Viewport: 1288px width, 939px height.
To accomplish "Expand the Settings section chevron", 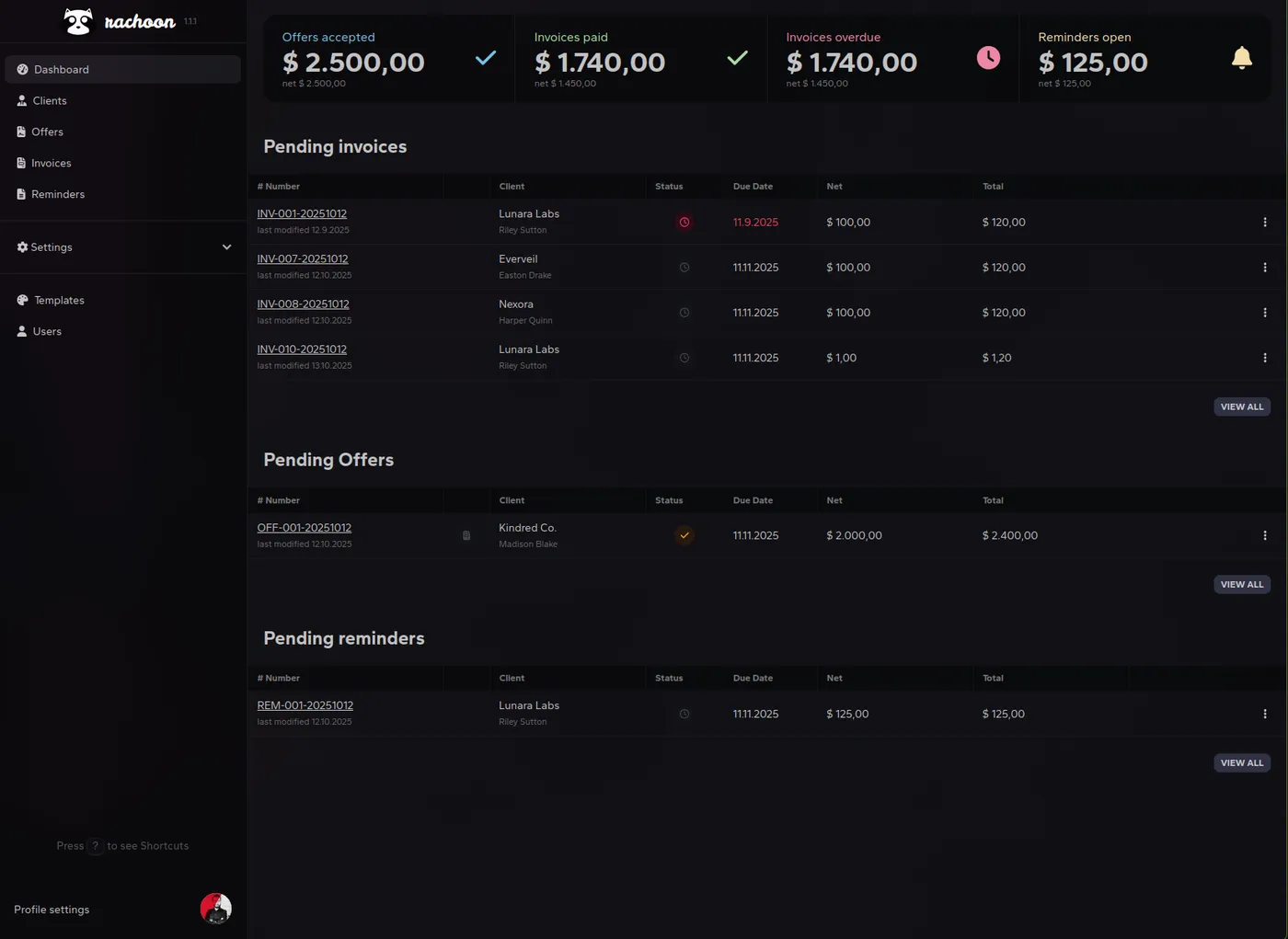I will [x=226, y=246].
